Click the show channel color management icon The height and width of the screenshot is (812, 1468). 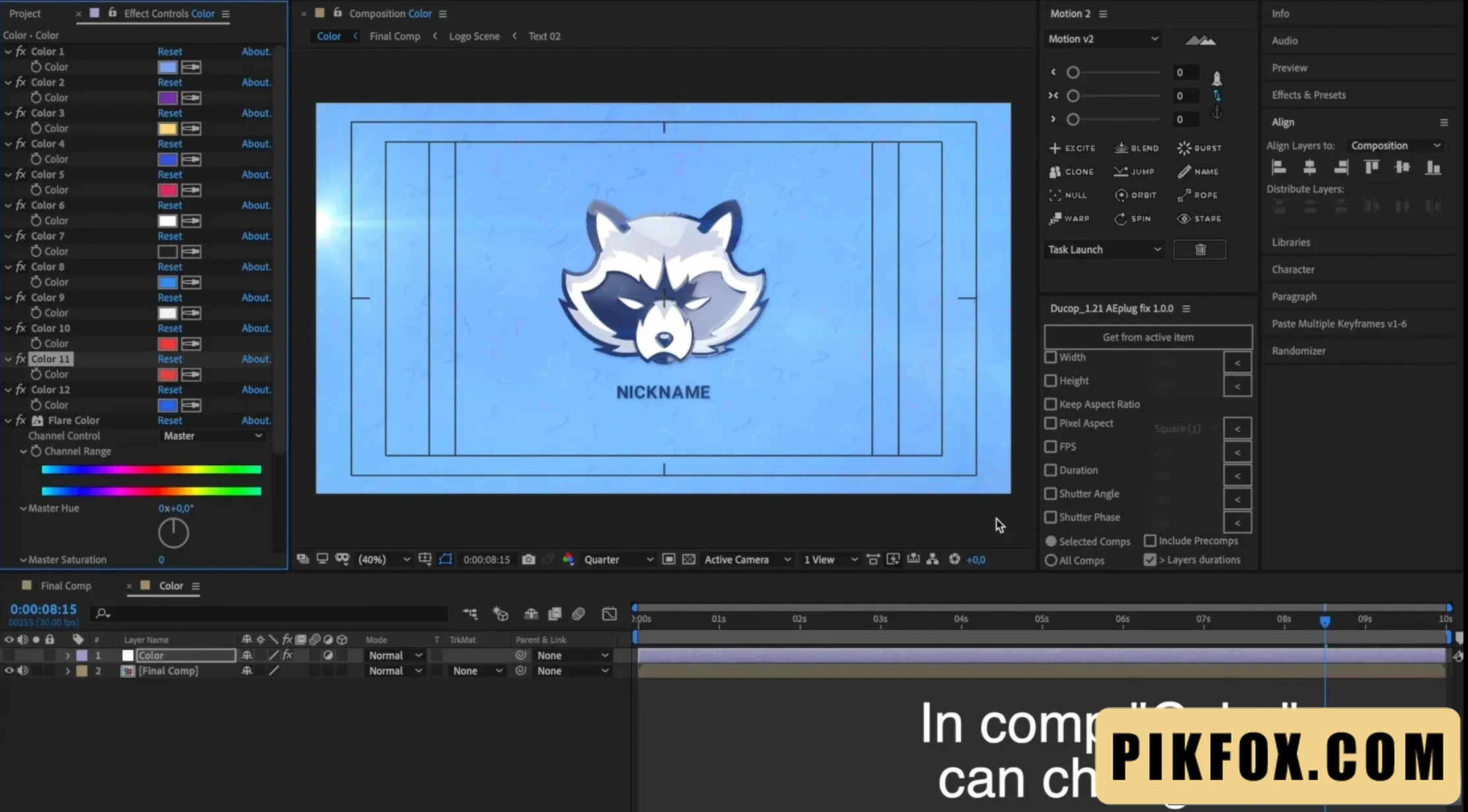(568, 560)
